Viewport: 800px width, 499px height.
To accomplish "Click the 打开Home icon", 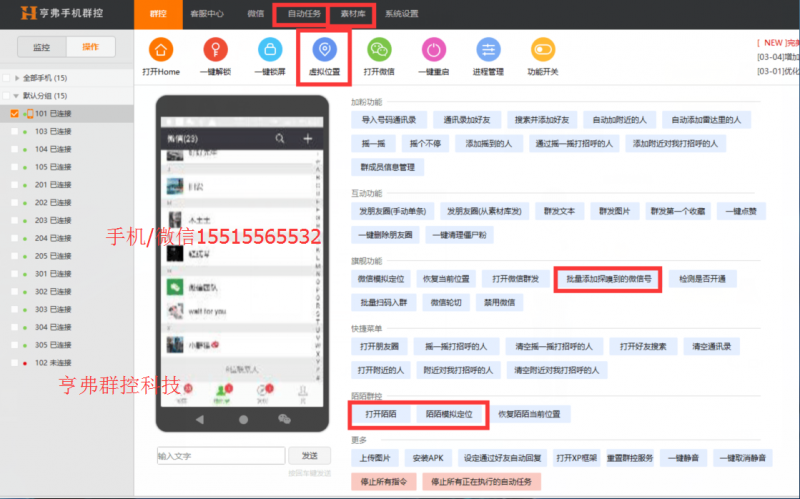I will tap(161, 50).
